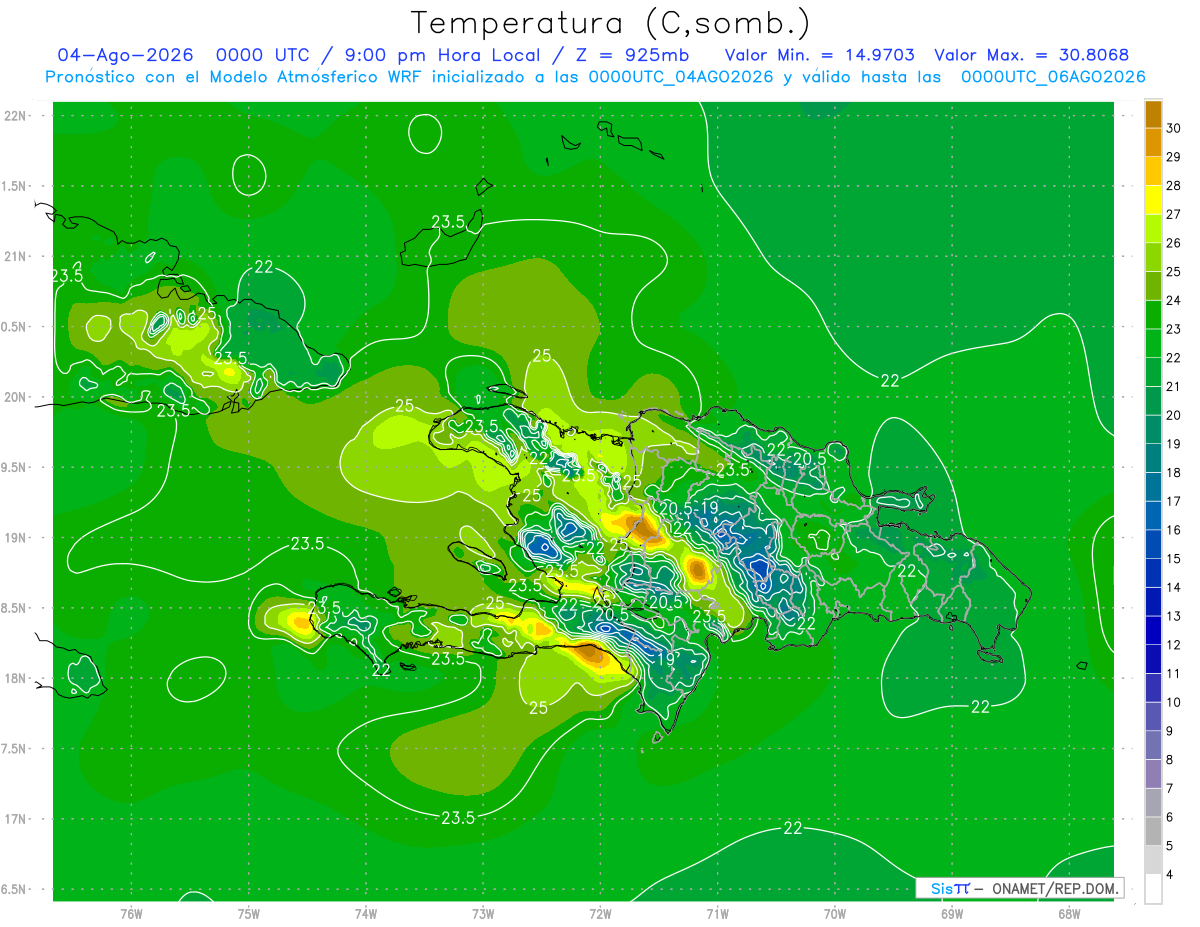1200x927 pixels.
Task: Click the '17N' latitude axis label
Action: 14,819
